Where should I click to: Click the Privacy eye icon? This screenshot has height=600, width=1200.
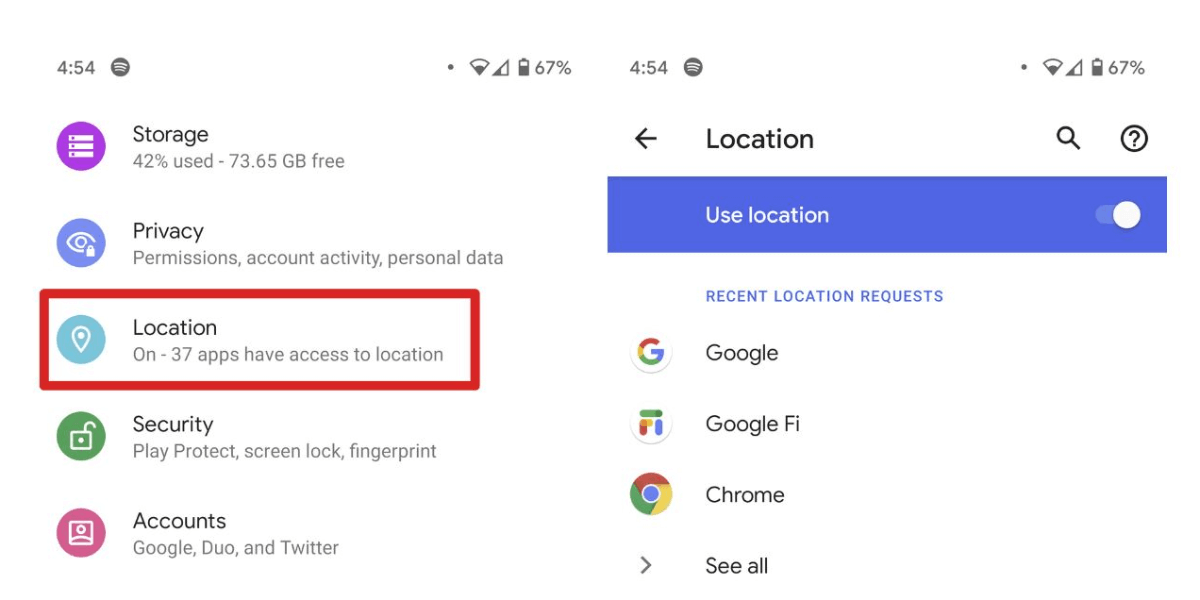[x=81, y=242]
